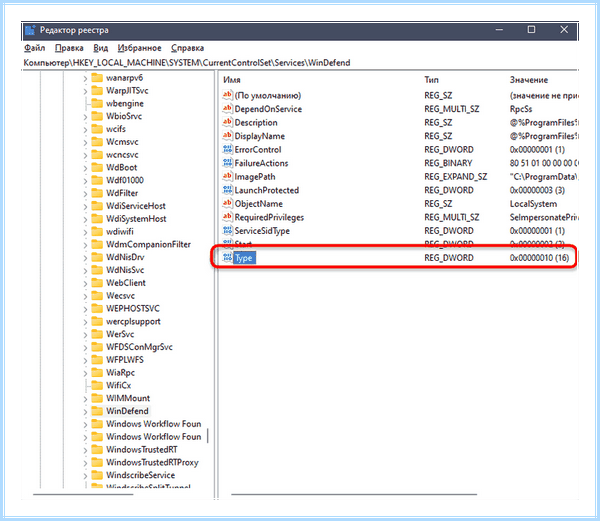The height and width of the screenshot is (521, 600).
Task: Click the registry path address bar
Action: (300, 62)
